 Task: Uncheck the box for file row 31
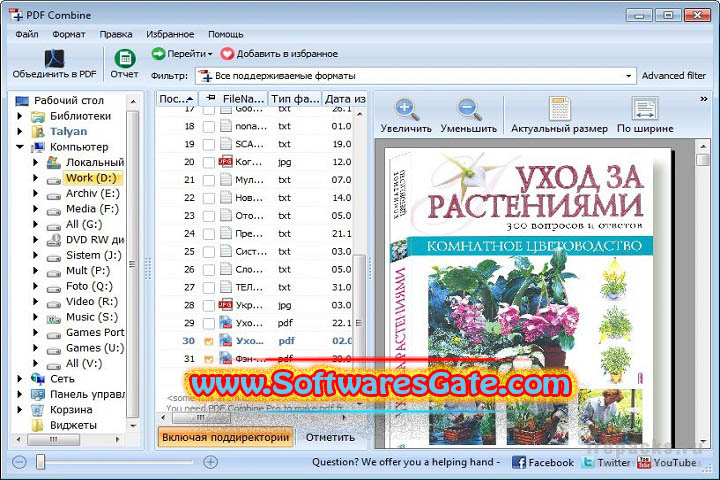point(209,359)
